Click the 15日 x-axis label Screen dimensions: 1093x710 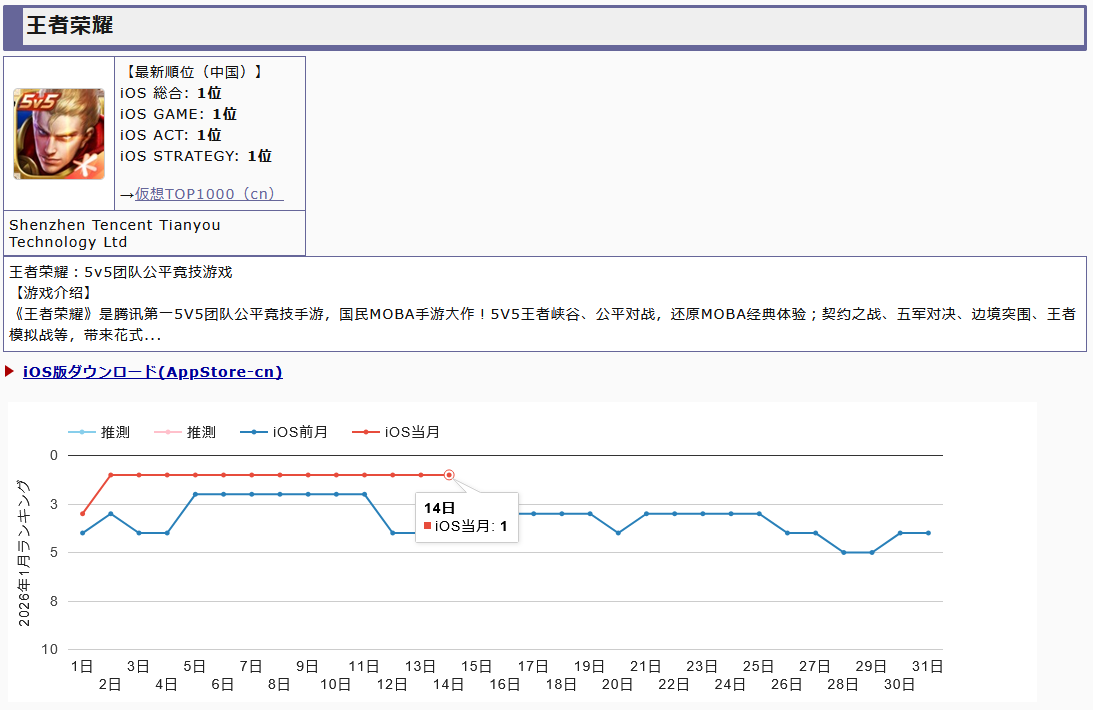coord(477,666)
